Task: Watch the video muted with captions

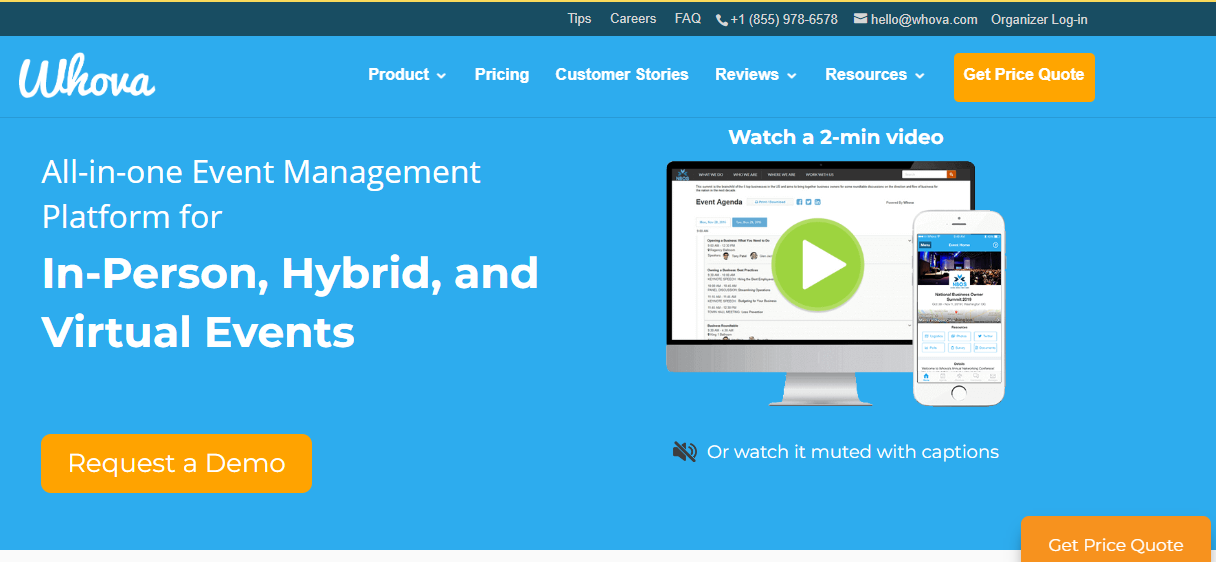Action: pos(853,452)
